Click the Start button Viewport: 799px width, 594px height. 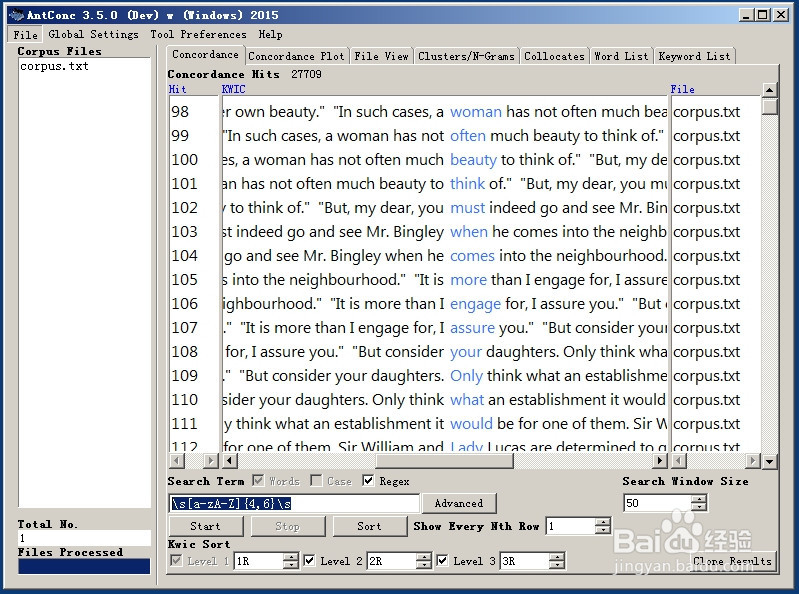(x=206, y=526)
